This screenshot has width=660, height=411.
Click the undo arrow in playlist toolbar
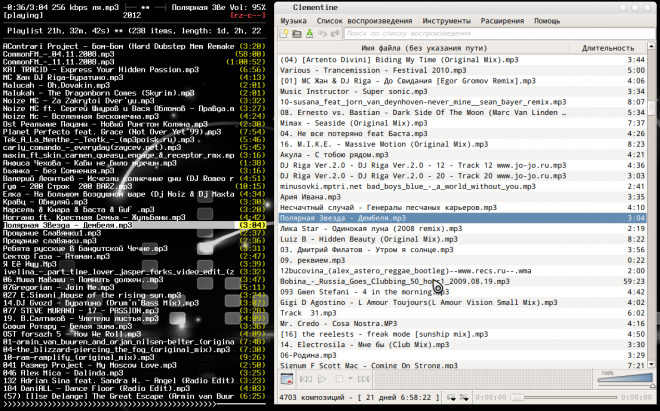320,33
